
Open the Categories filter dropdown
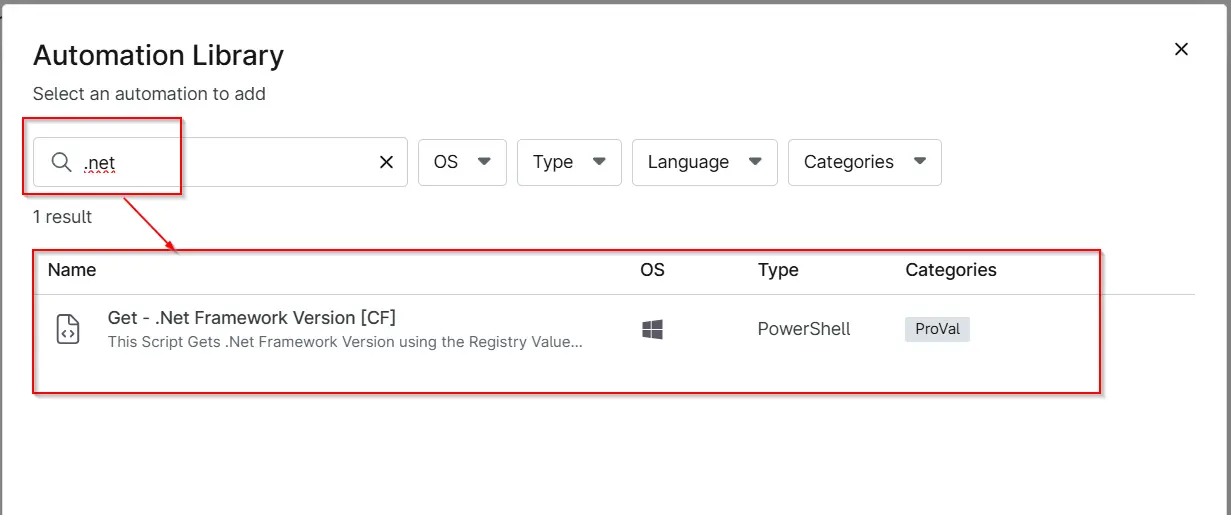865,162
